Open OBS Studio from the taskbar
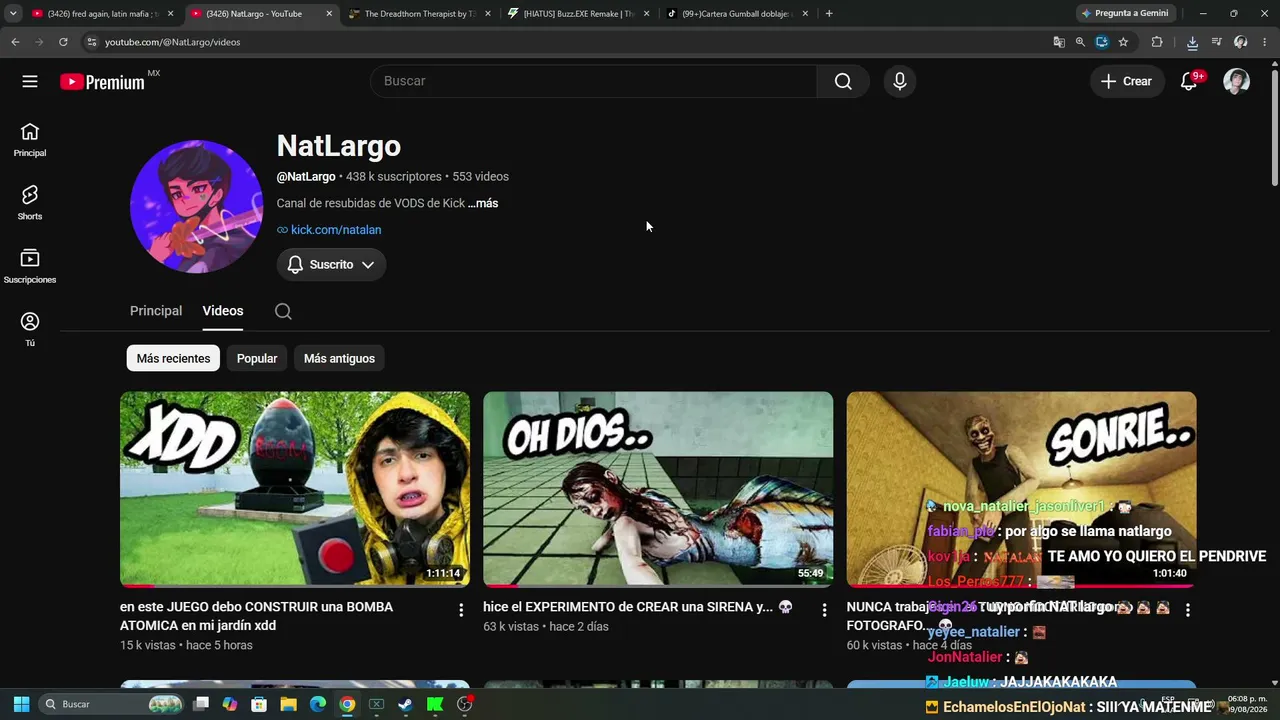The height and width of the screenshot is (720, 1280). 464,704
